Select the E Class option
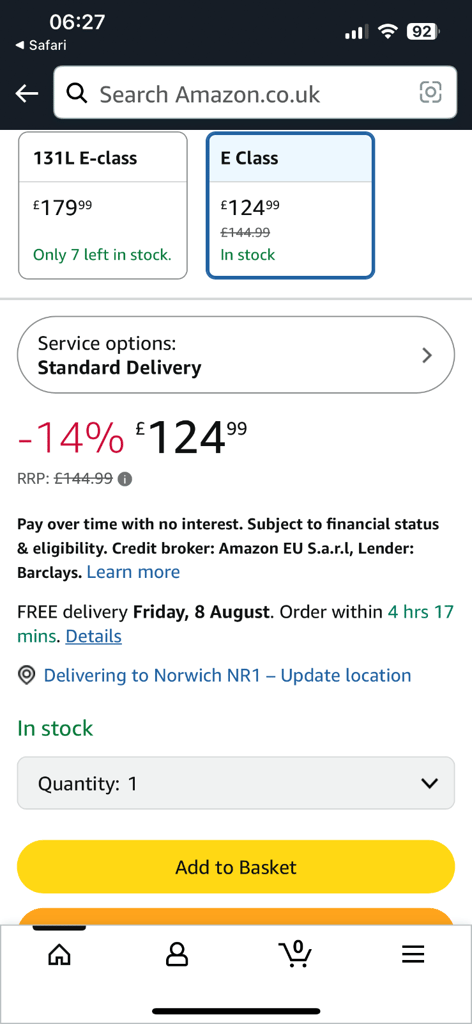This screenshot has width=472, height=1024. pyautogui.click(x=291, y=205)
